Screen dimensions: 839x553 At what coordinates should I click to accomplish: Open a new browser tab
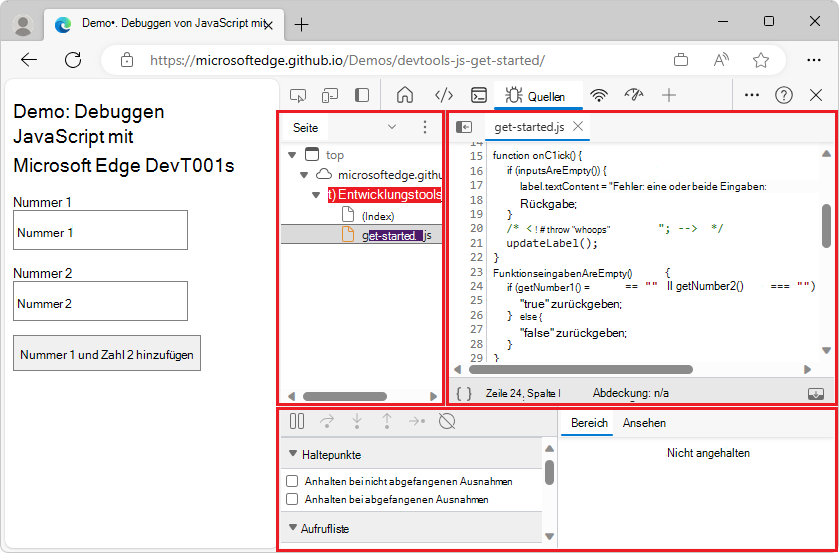(302, 24)
